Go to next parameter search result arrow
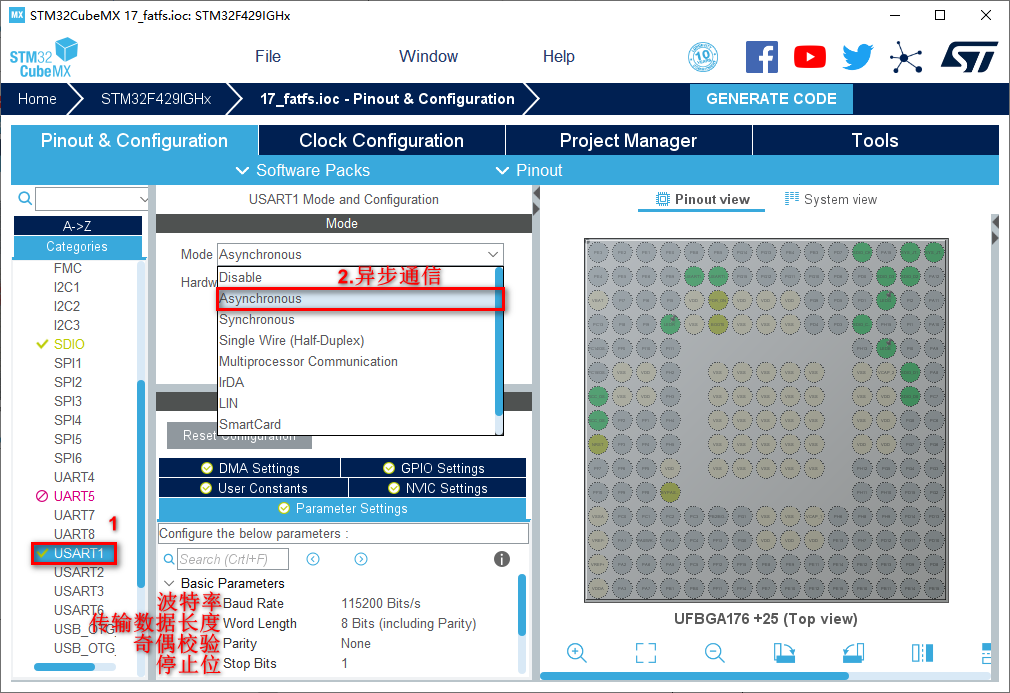1010x693 pixels. 361,559
